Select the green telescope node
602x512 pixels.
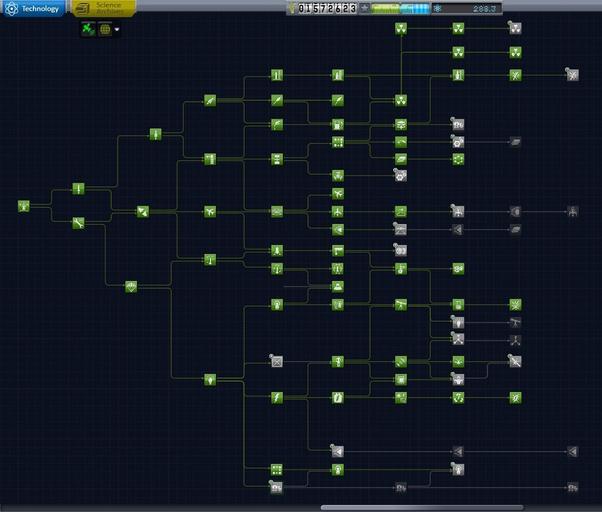[x=401, y=305]
